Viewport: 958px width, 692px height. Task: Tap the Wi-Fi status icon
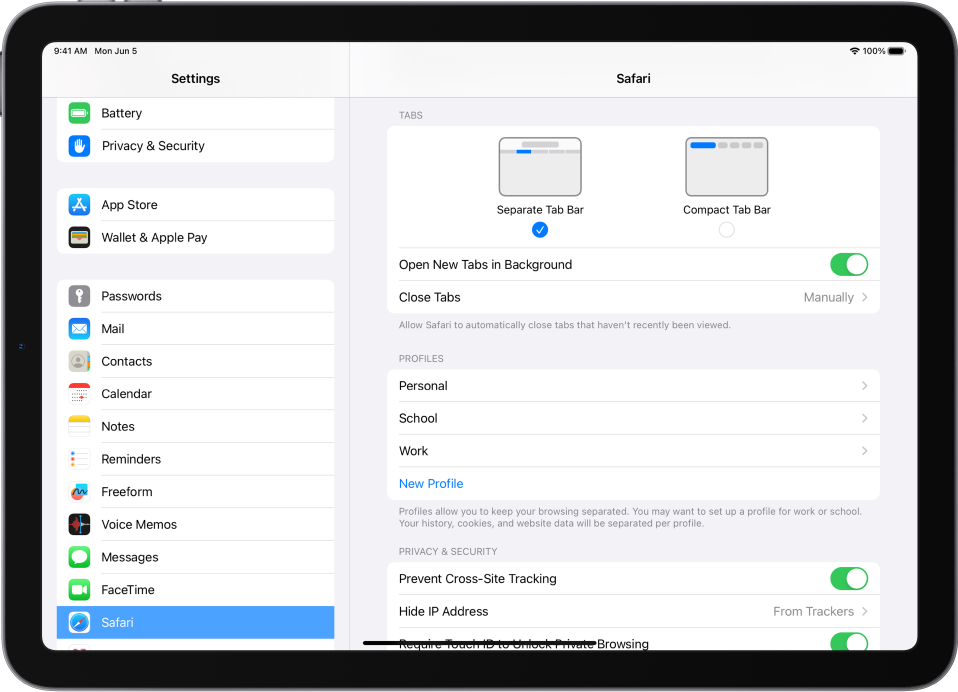(x=855, y=51)
